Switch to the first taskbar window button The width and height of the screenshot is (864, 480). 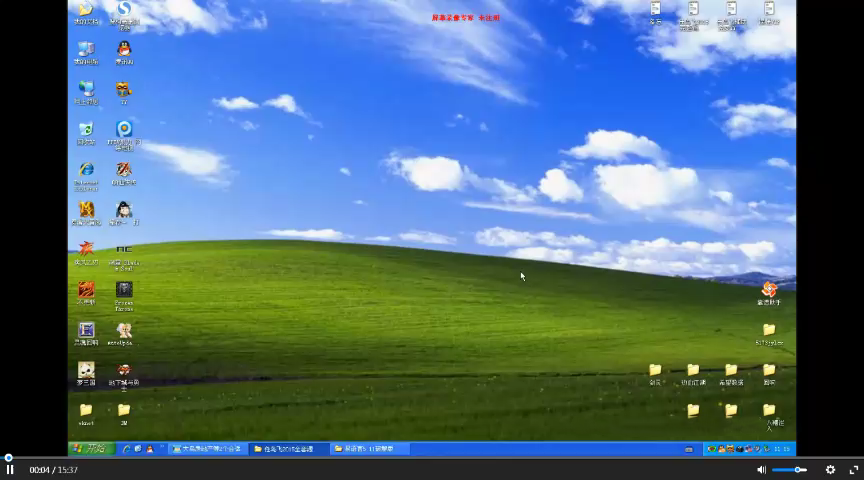click(207, 449)
